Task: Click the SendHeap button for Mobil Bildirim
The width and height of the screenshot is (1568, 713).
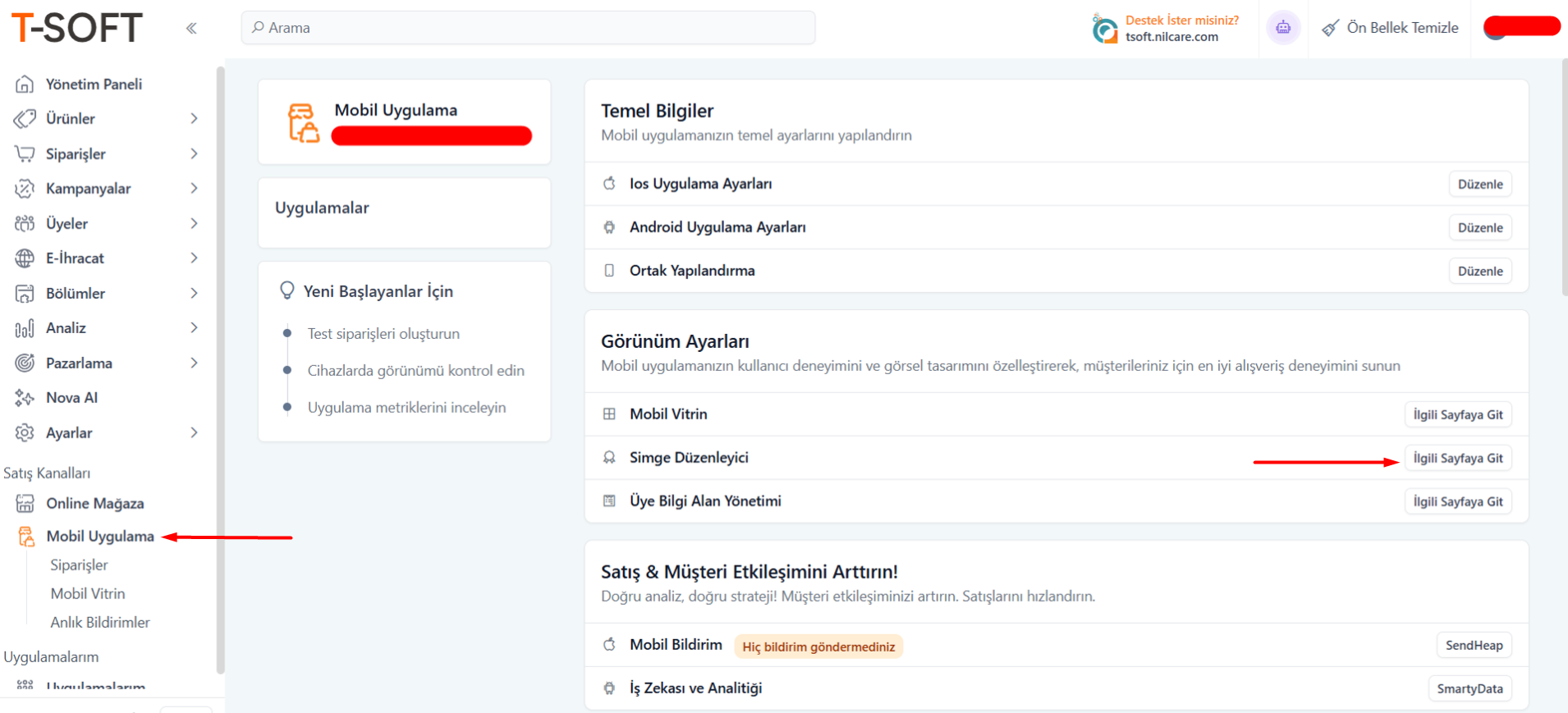Action: [1474, 646]
